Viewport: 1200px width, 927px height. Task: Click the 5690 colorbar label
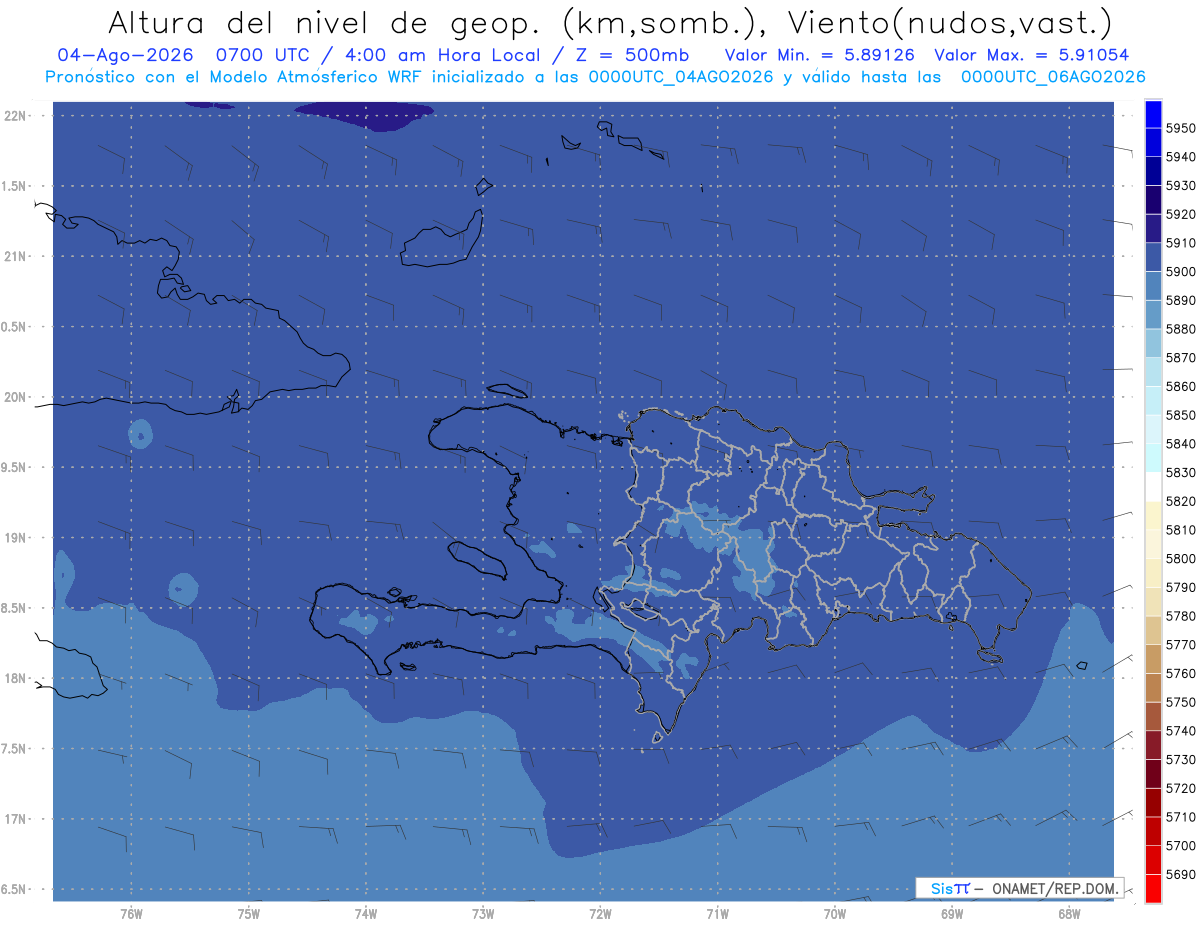coord(1181,874)
